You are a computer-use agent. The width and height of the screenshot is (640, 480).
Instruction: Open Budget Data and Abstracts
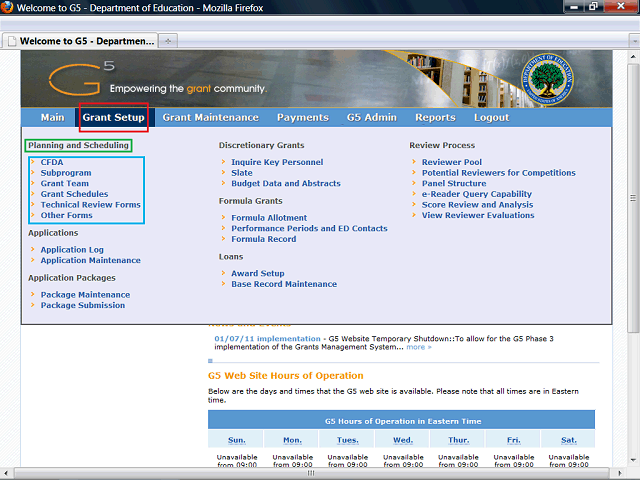coord(286,183)
